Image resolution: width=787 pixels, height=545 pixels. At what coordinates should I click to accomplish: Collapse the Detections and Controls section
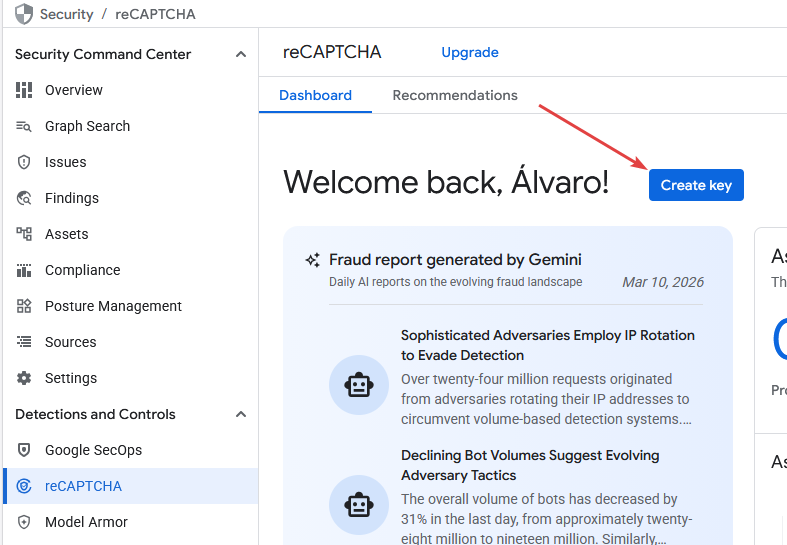pyautogui.click(x=240, y=414)
